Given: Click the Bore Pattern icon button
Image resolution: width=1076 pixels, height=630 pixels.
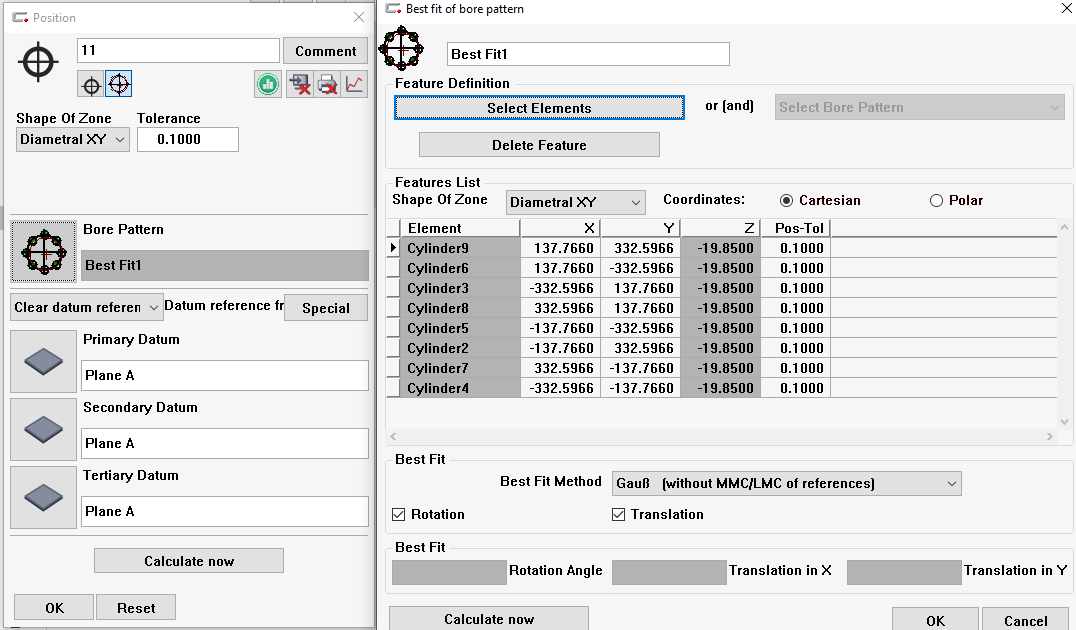Looking at the screenshot, I should pyautogui.click(x=43, y=252).
